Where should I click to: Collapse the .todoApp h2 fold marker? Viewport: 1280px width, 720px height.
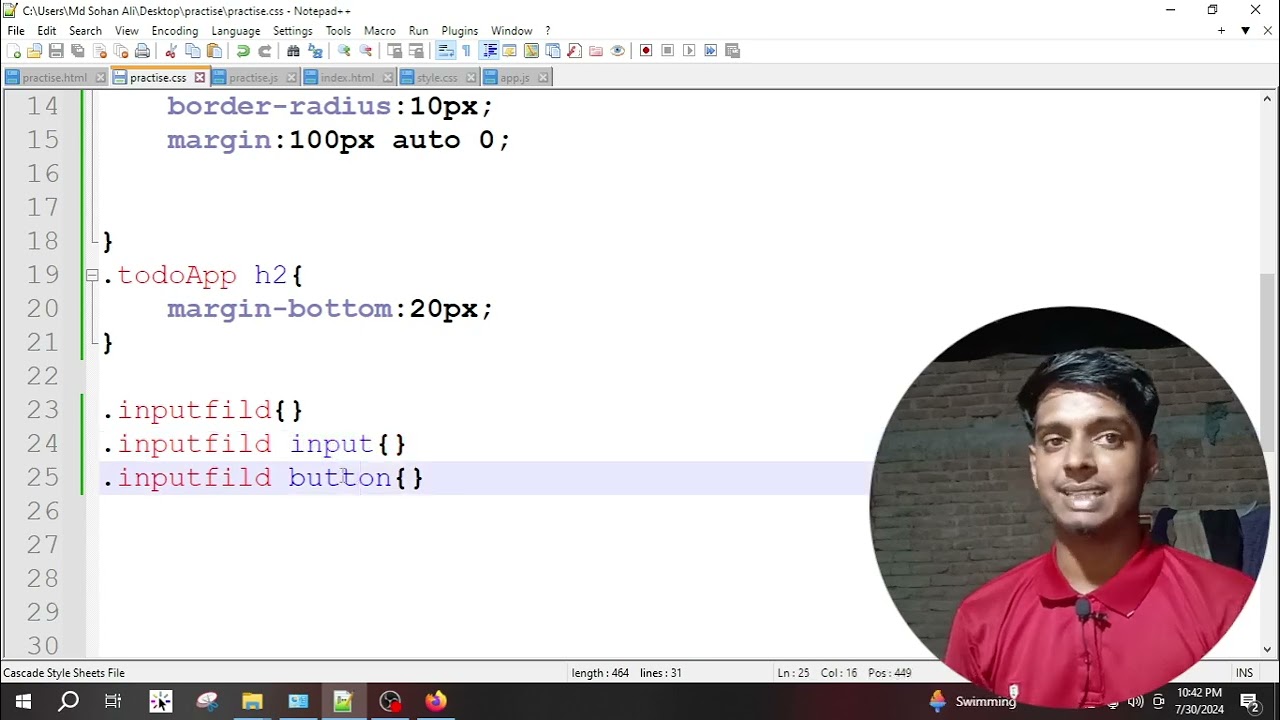(x=91, y=275)
